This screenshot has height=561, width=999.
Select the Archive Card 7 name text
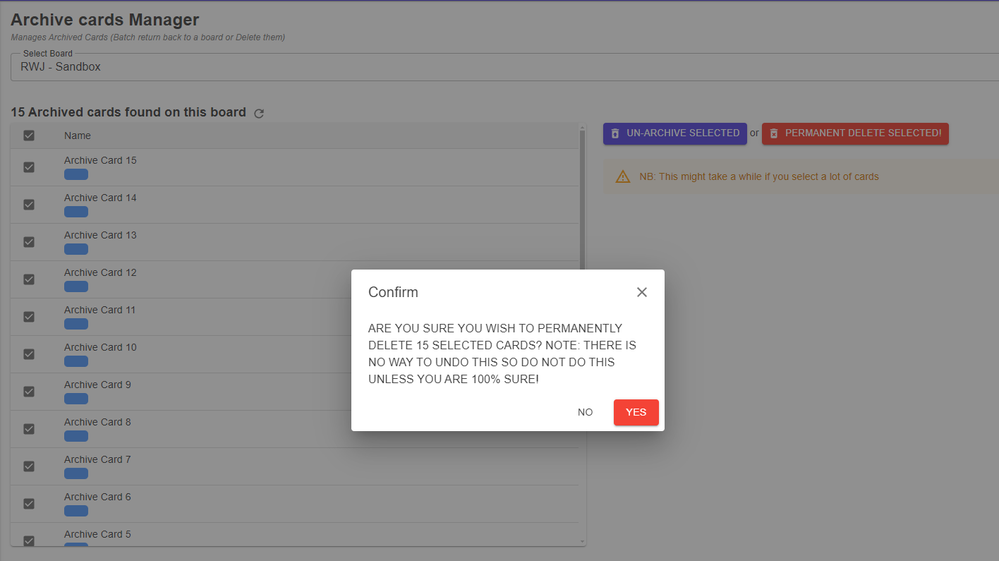tap(97, 460)
